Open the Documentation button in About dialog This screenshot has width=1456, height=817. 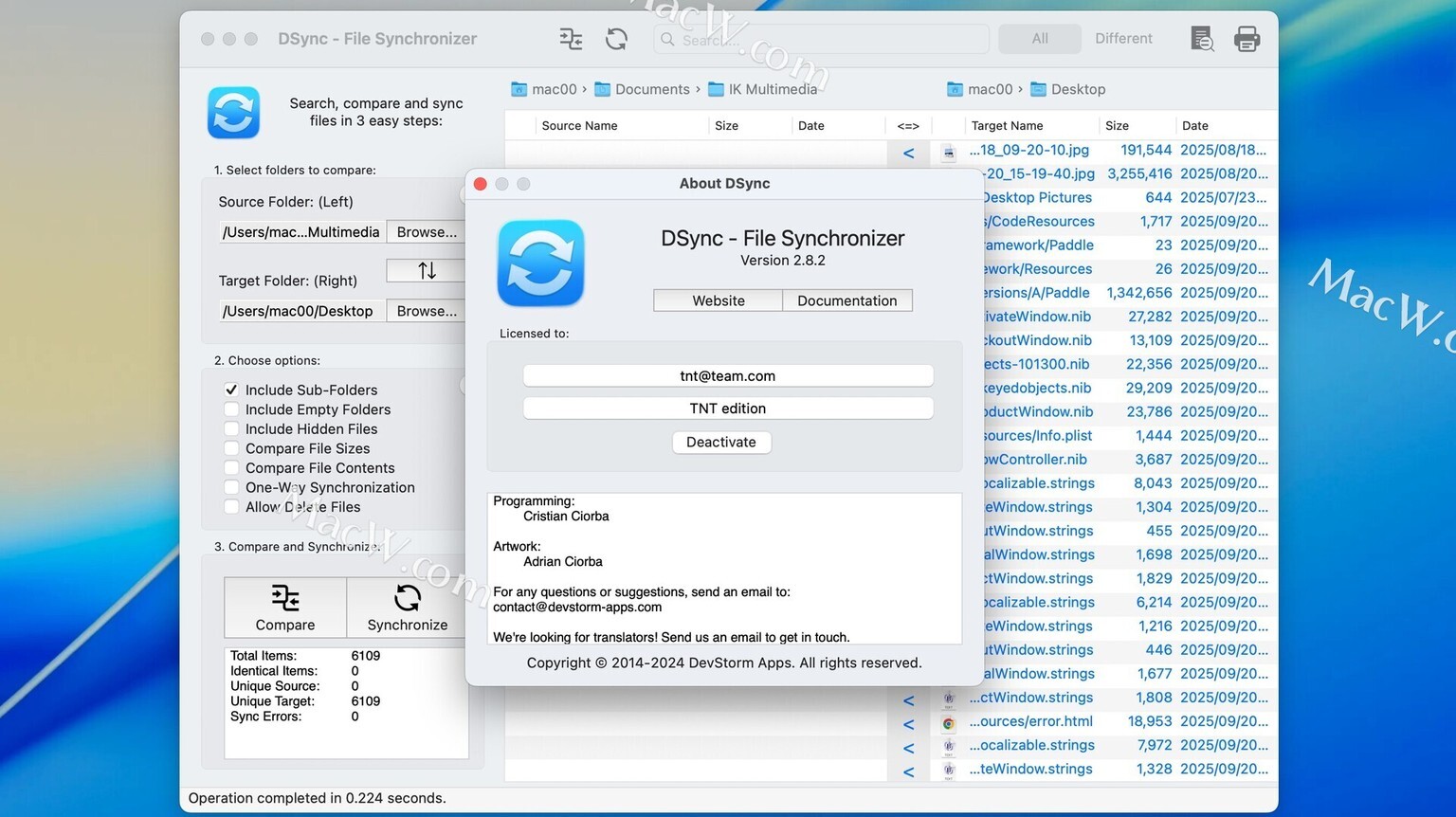[x=846, y=300]
